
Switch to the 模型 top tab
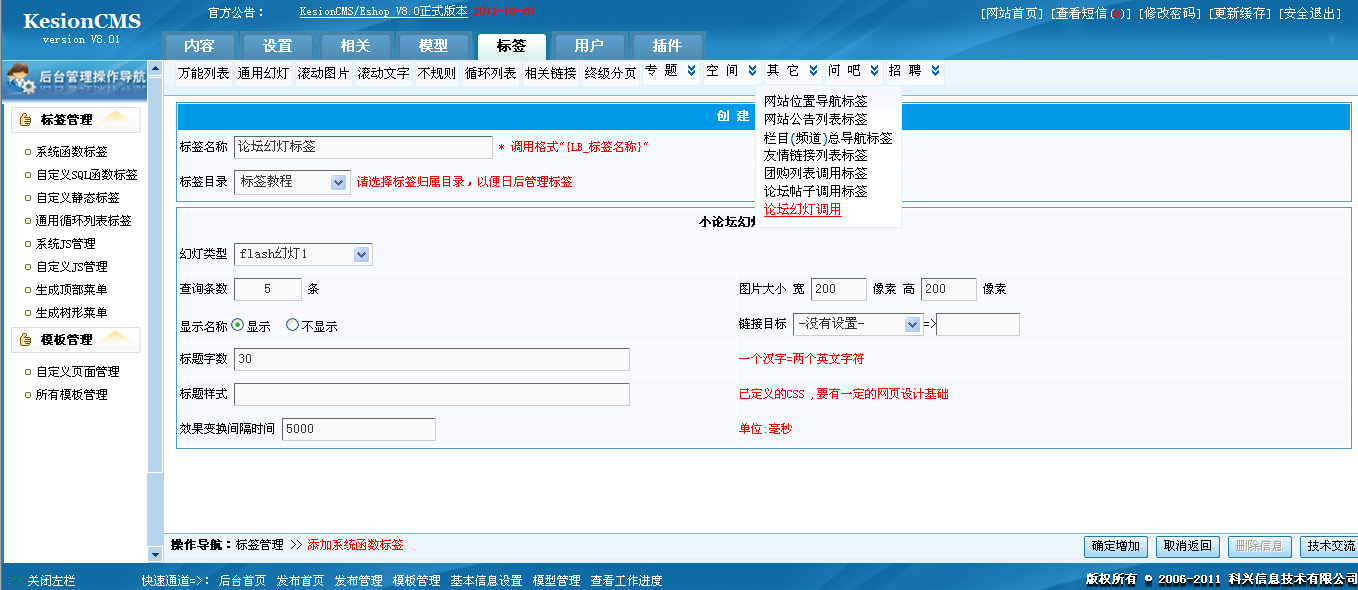[433, 46]
